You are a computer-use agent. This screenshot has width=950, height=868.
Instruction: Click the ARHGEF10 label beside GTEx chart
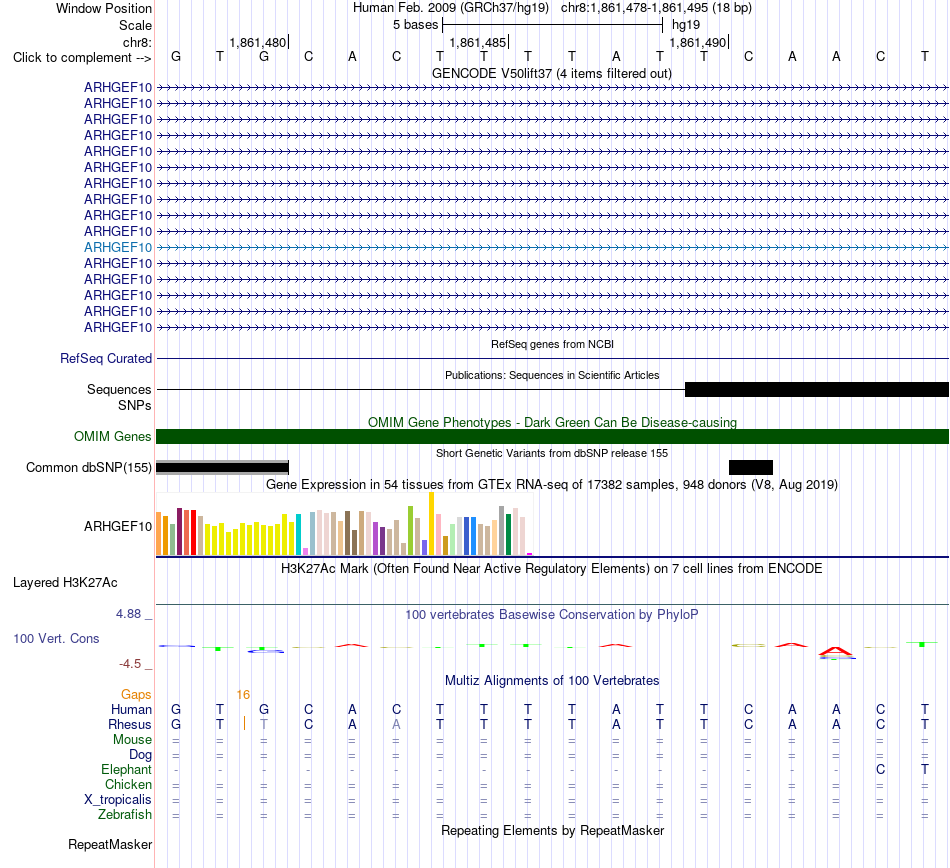[118, 526]
